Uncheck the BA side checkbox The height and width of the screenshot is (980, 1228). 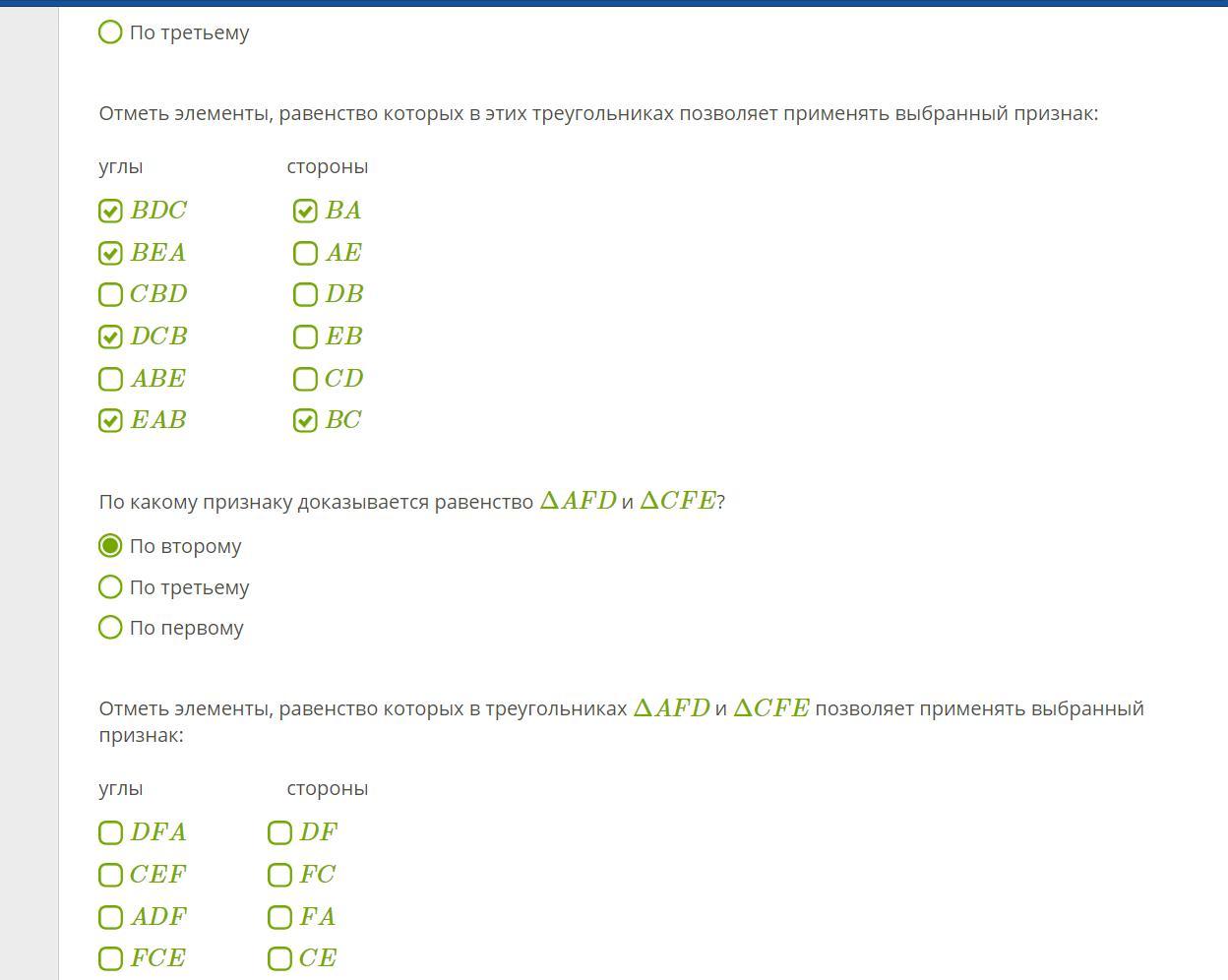pyautogui.click(x=305, y=211)
